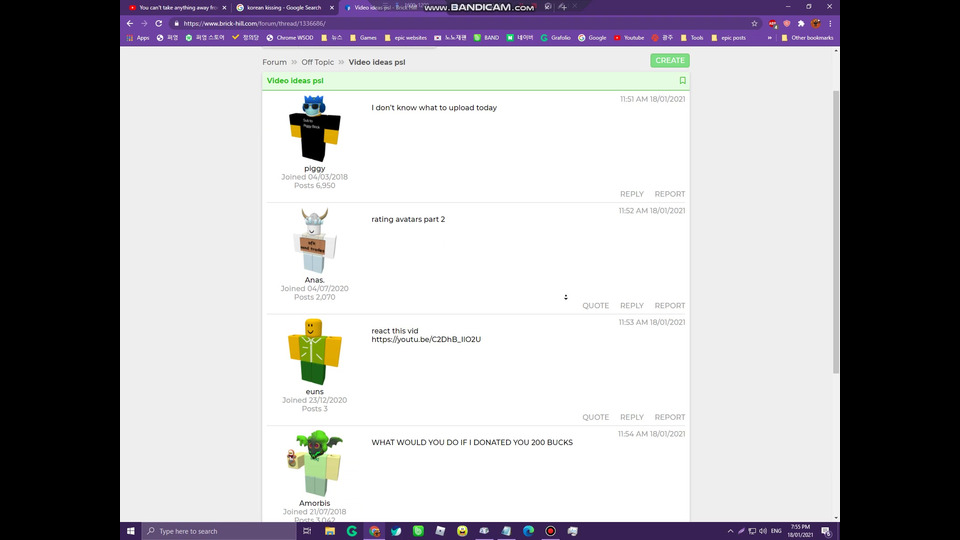Screen dimensions: 960x540
Task: Open the epic posts bookmark folder
Action: point(728,38)
